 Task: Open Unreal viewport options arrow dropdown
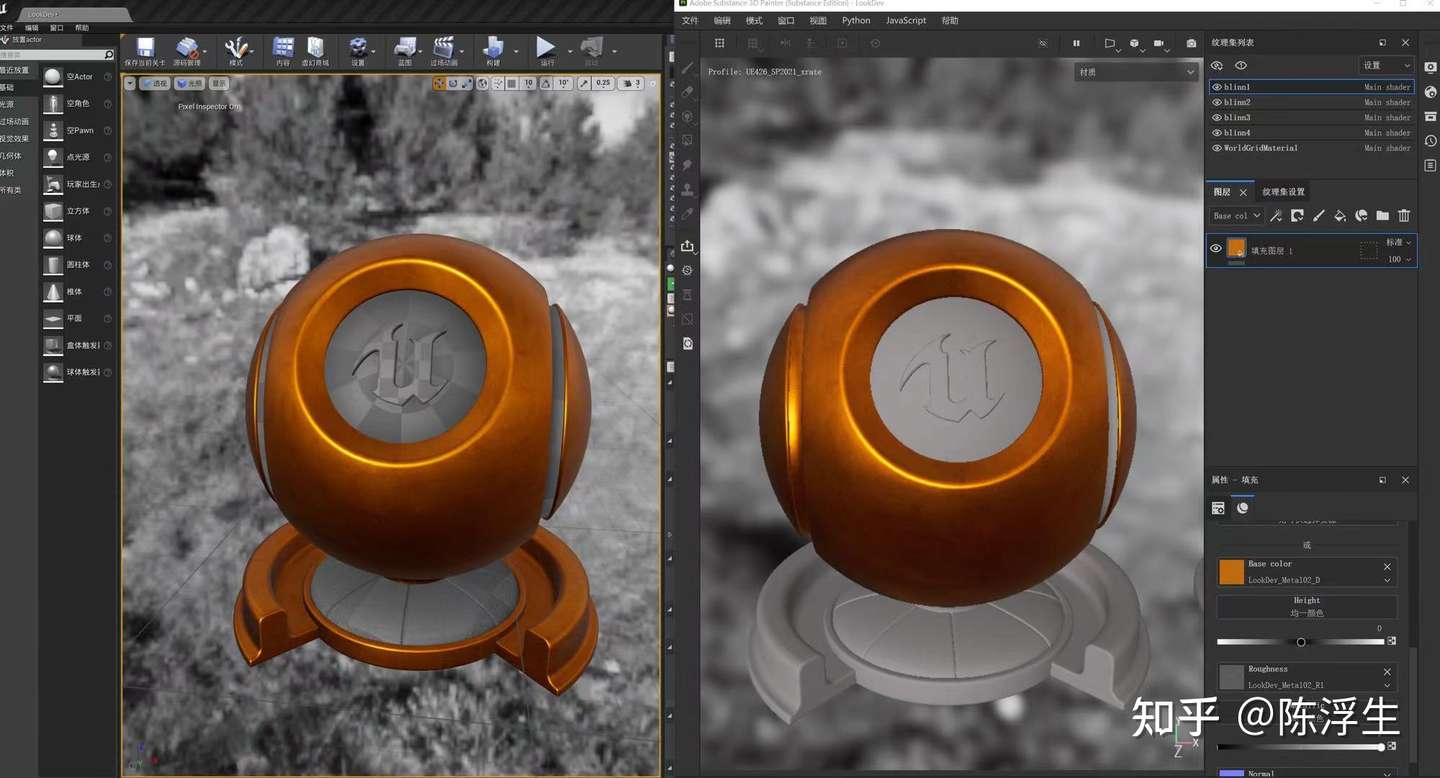130,83
